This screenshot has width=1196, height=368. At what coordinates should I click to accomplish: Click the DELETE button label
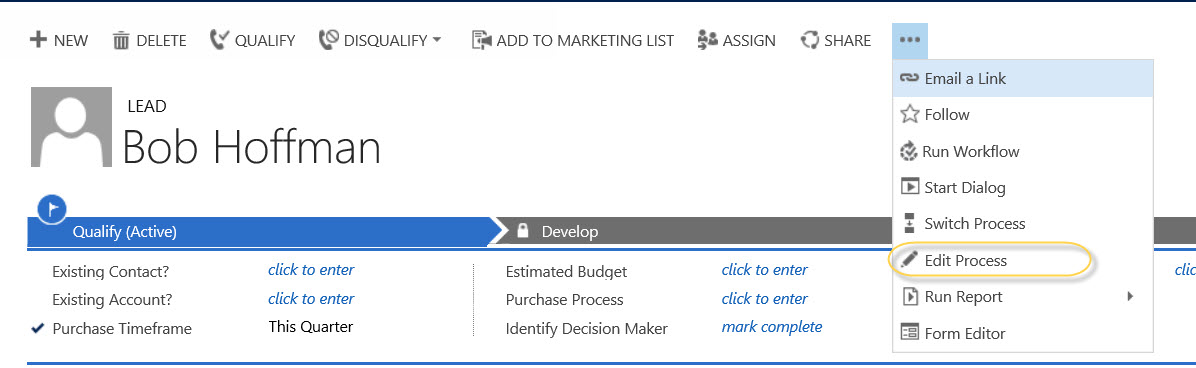[162, 40]
